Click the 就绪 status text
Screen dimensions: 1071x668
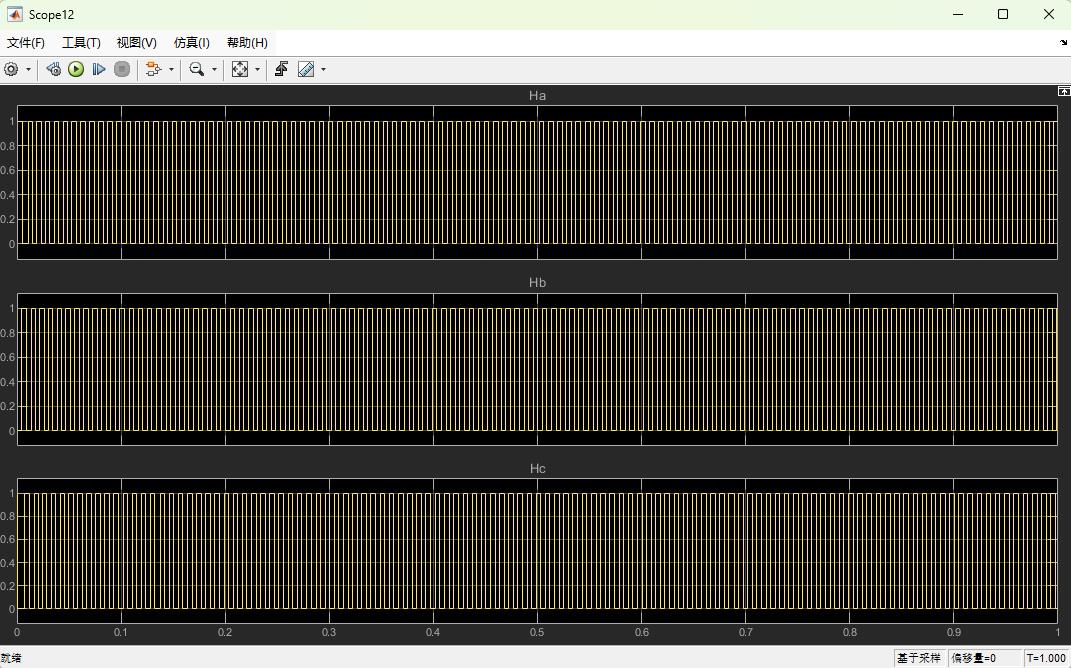[11, 658]
